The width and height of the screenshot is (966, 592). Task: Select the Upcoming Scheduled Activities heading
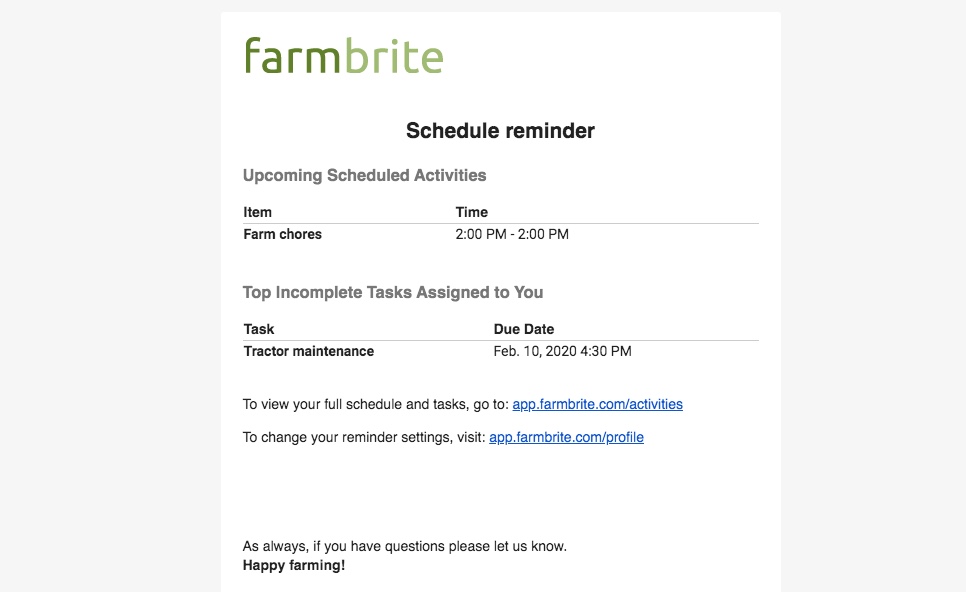click(364, 176)
